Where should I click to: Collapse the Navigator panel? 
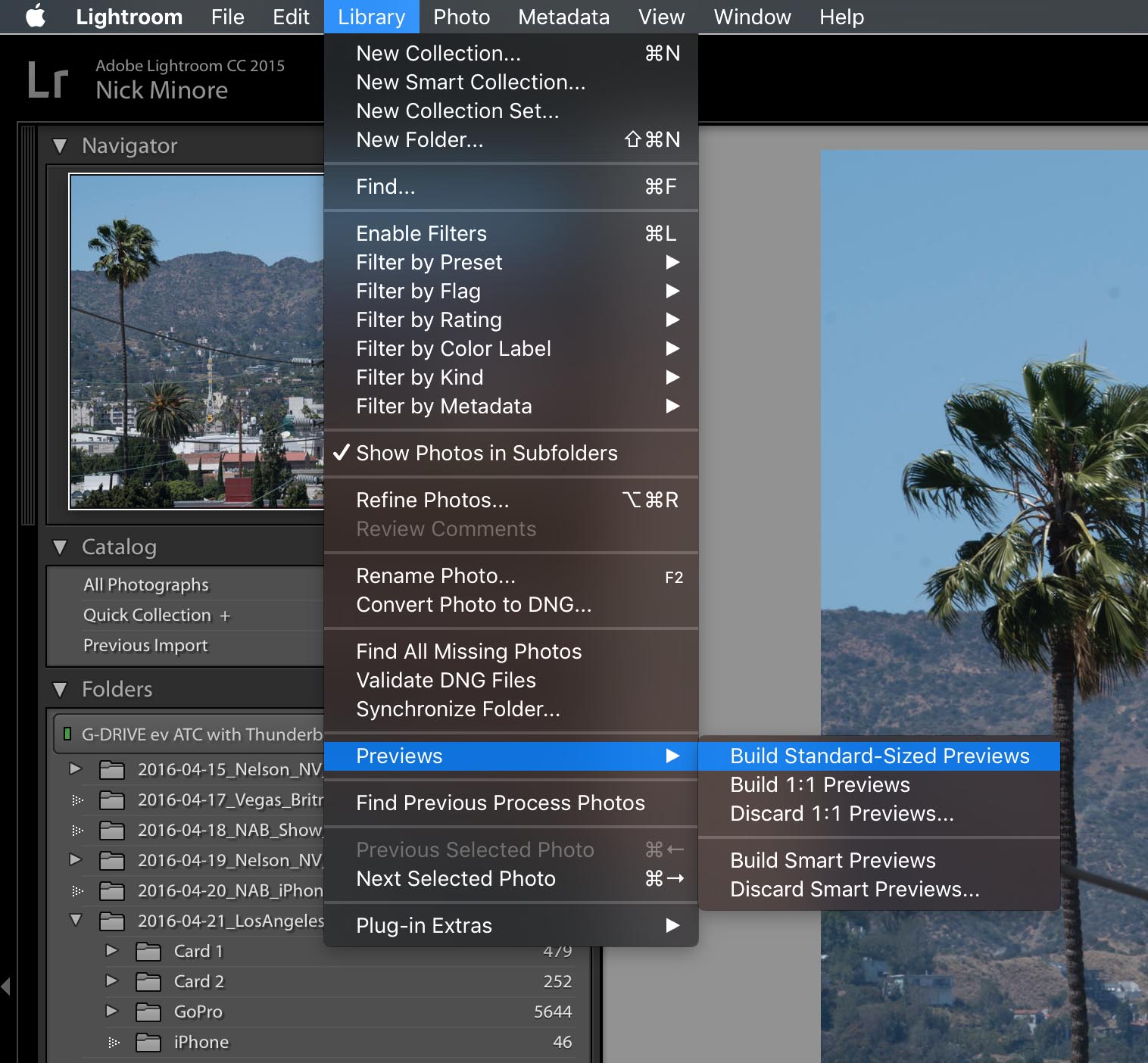[61, 145]
